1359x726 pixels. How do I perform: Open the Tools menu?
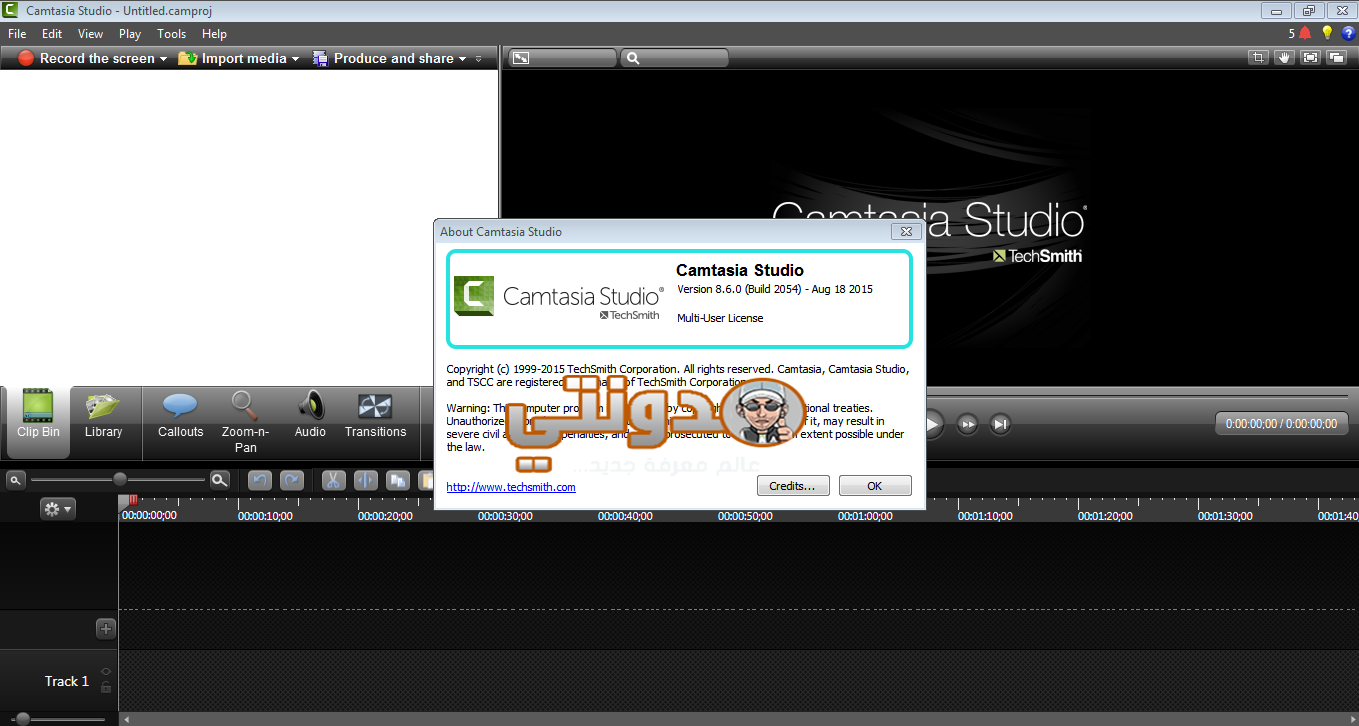point(171,34)
